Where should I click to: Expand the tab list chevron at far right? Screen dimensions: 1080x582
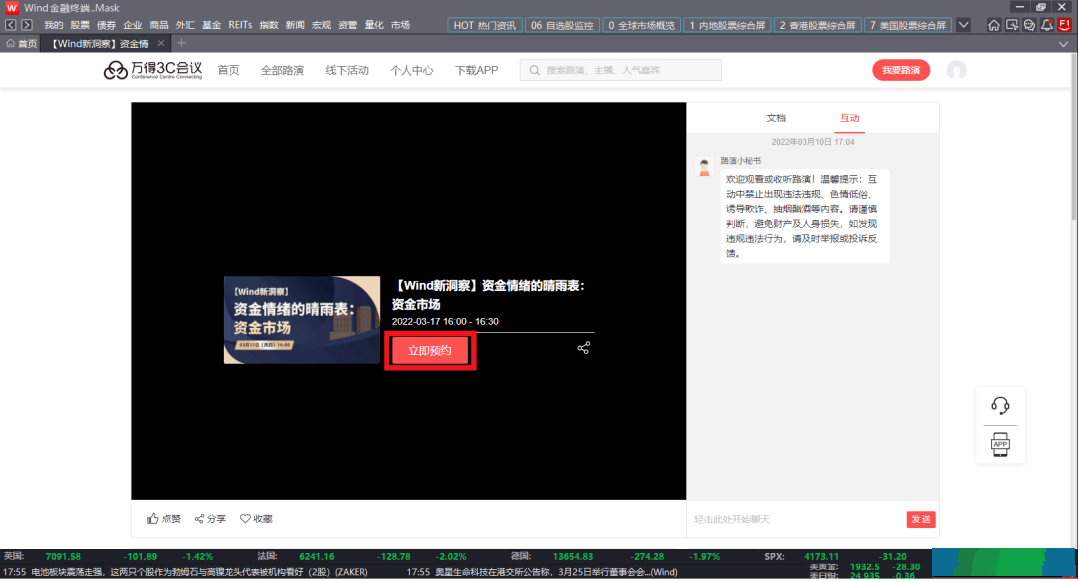coord(1063,44)
